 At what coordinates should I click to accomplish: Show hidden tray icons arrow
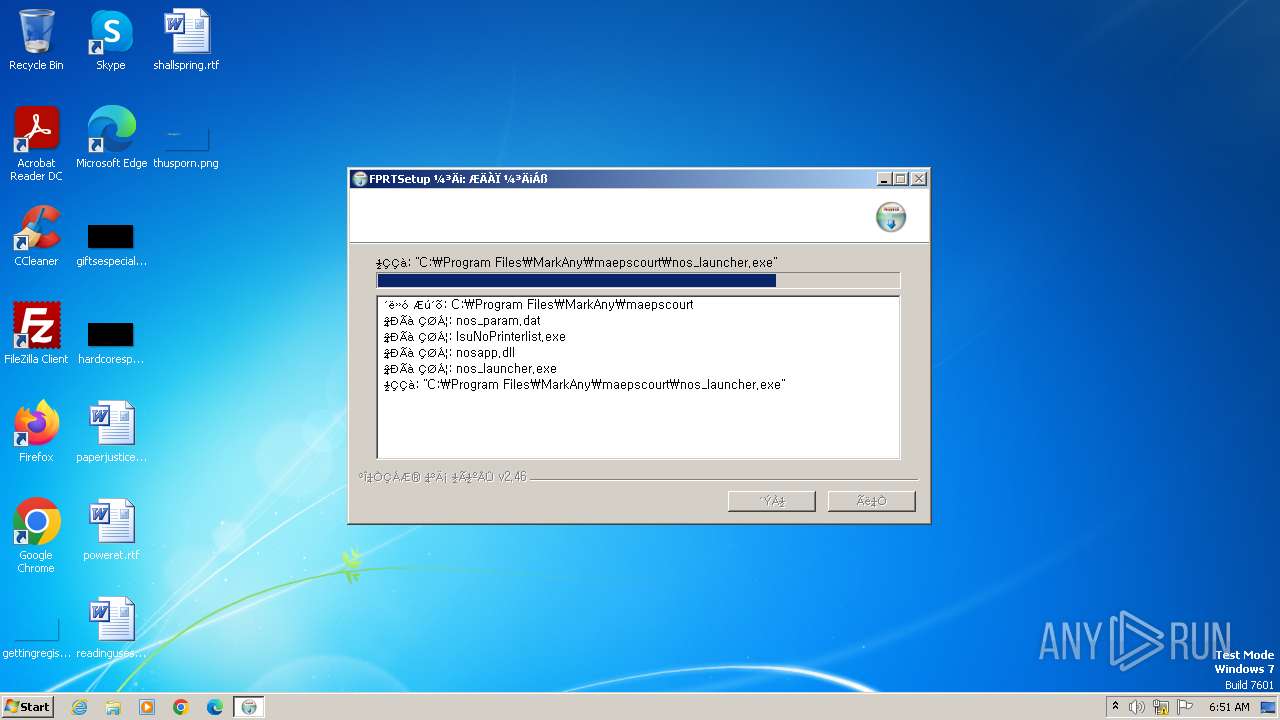[x=1115, y=707]
